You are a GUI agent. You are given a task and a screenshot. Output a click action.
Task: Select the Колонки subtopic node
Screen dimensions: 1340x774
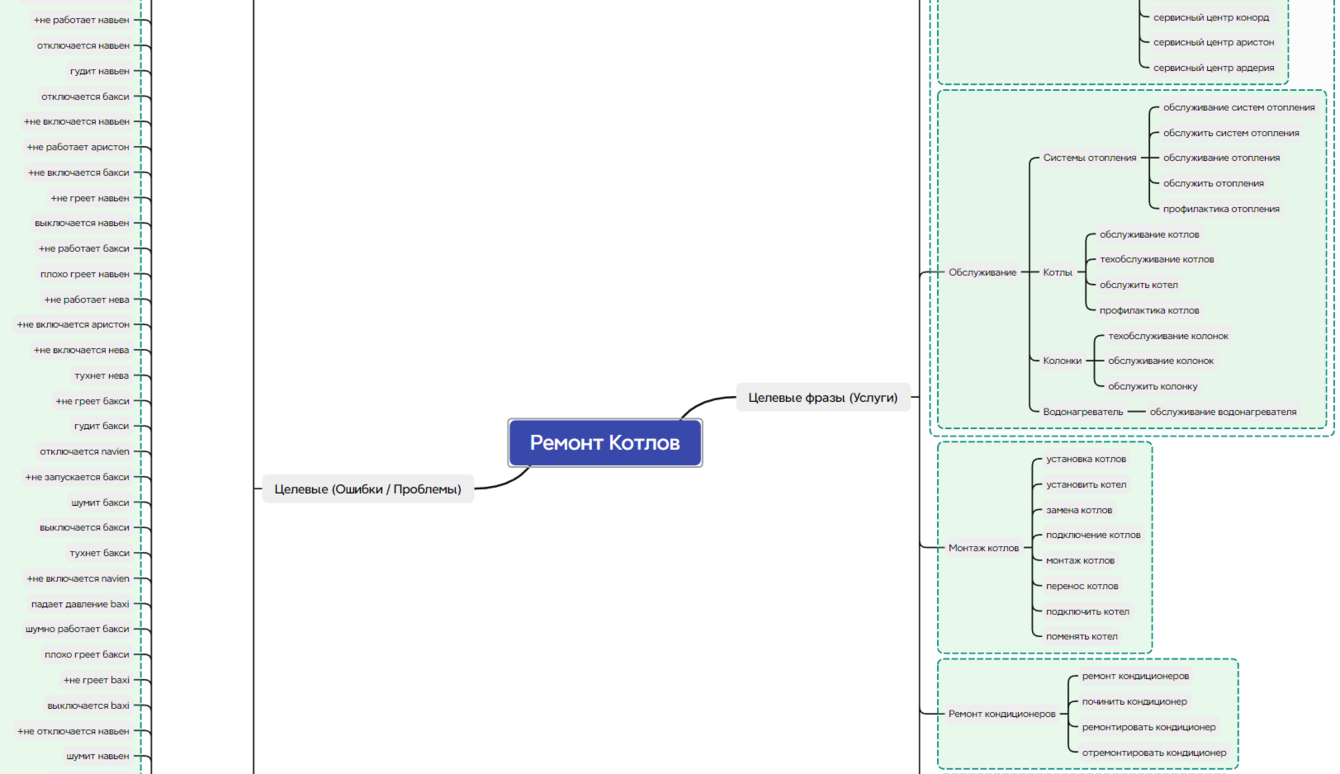pyautogui.click(x=1062, y=360)
